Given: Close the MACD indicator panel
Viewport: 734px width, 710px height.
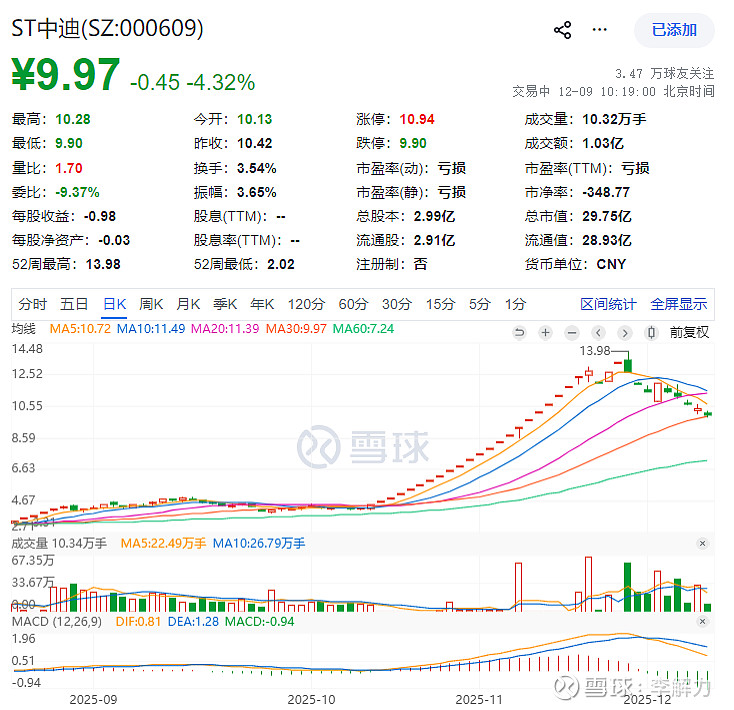Looking at the screenshot, I should click(x=702, y=622).
